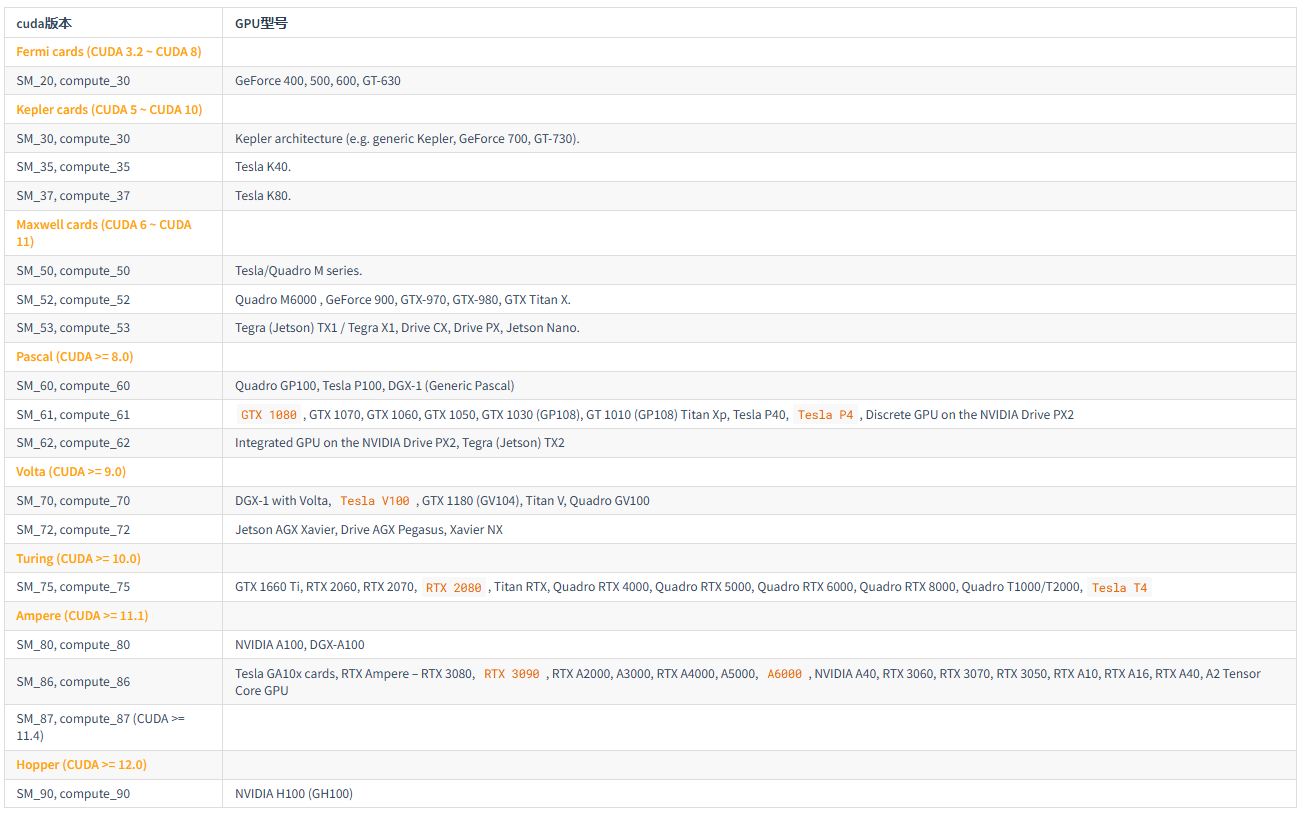The width and height of the screenshot is (1307, 817).
Task: Click the "SM_20, compute_30" cell
Action: pyautogui.click(x=113, y=81)
